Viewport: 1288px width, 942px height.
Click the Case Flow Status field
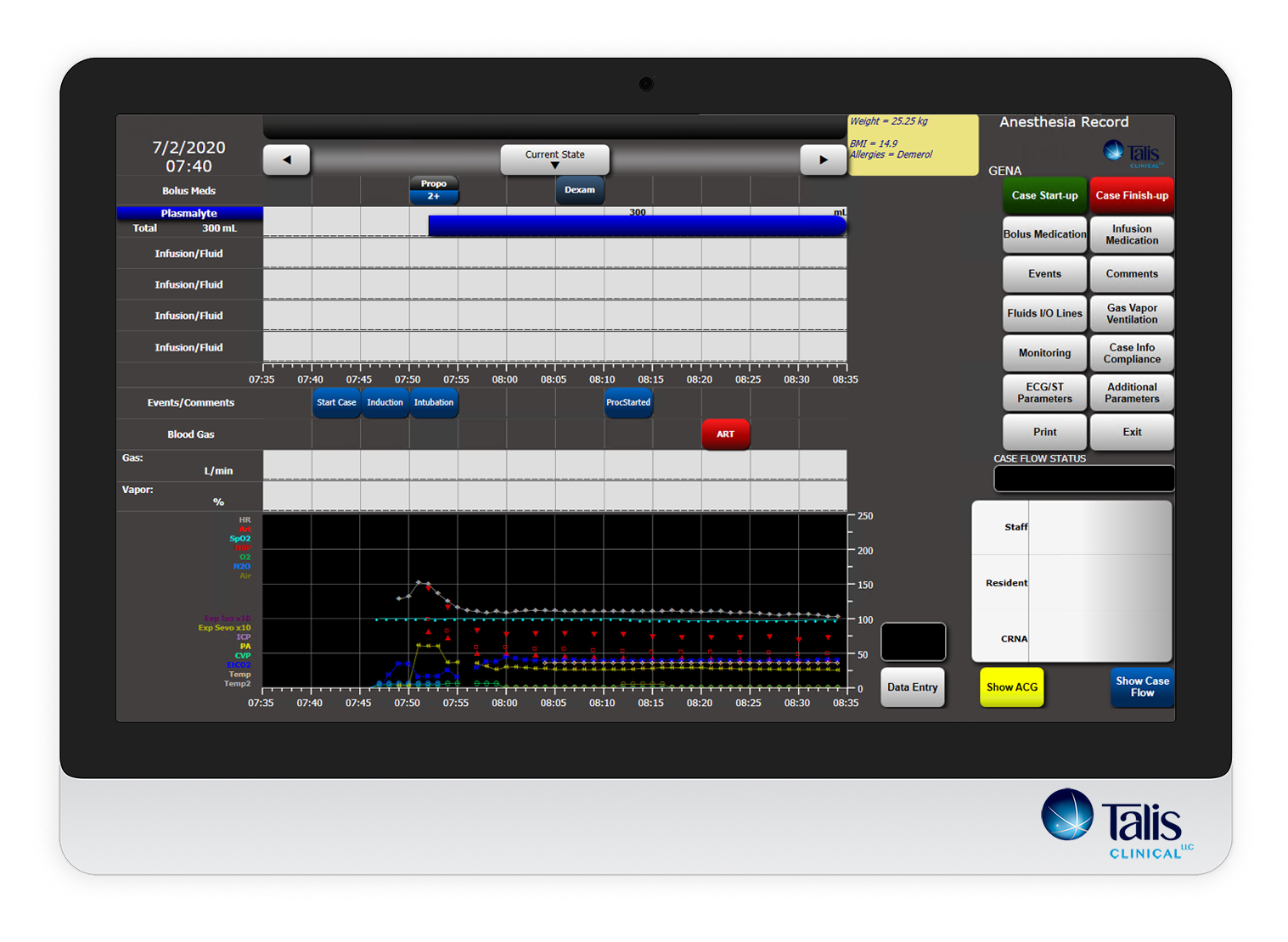tap(1084, 479)
